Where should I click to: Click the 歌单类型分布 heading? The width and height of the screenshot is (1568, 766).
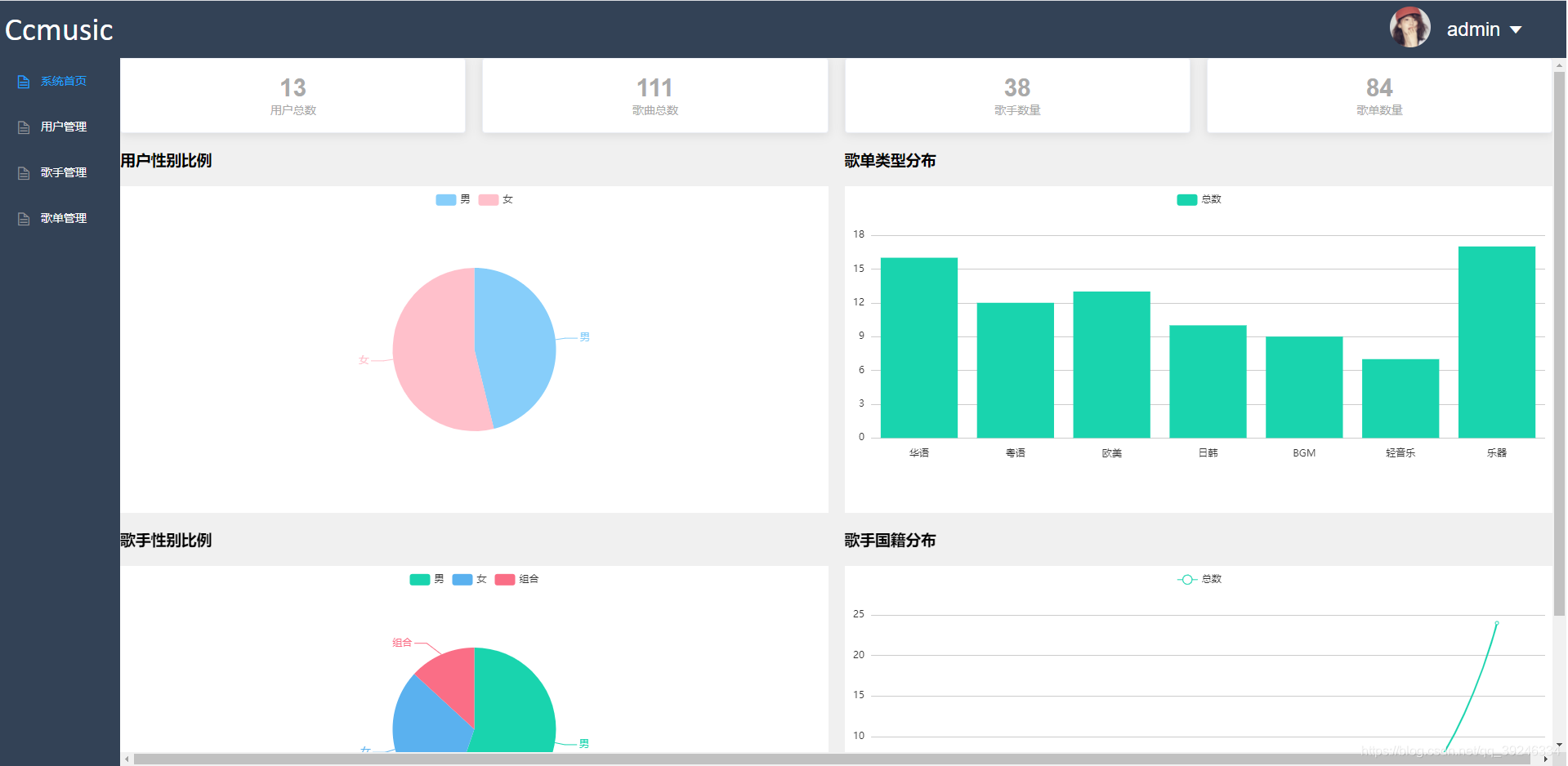coord(890,161)
